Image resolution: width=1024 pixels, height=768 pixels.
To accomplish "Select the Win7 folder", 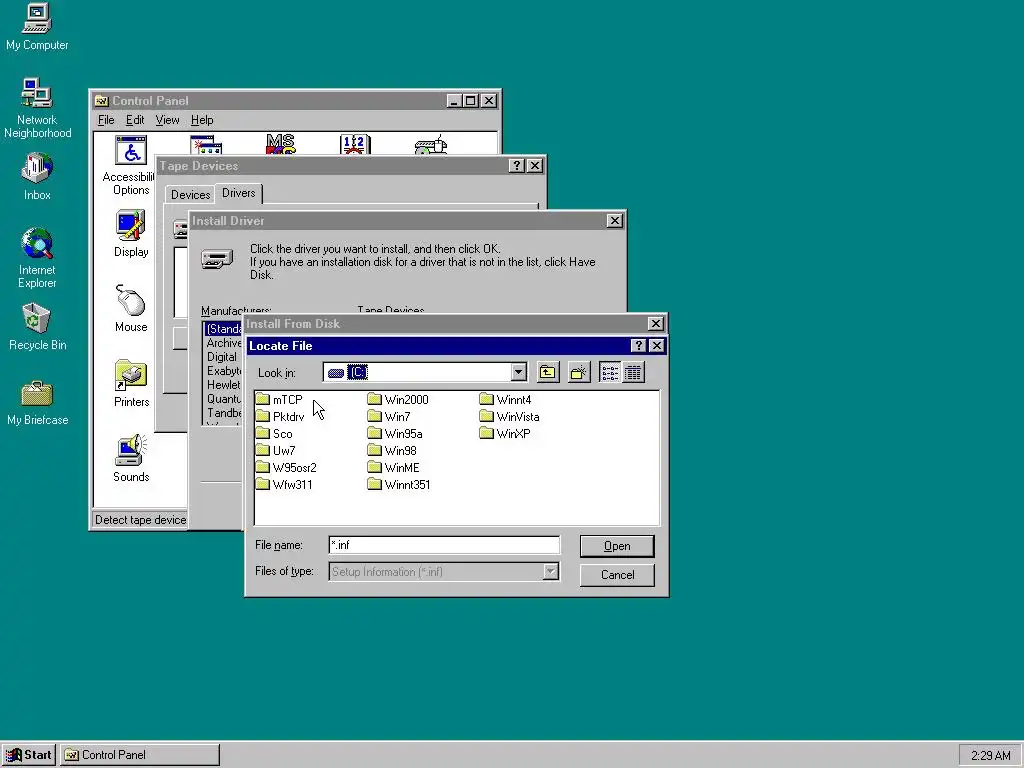I will pyautogui.click(x=389, y=417).
